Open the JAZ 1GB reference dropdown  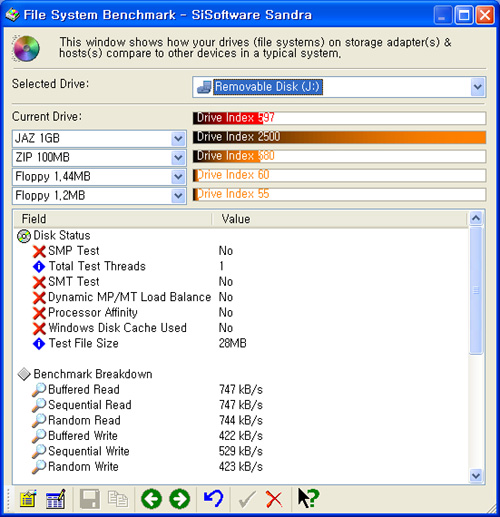coord(178,139)
